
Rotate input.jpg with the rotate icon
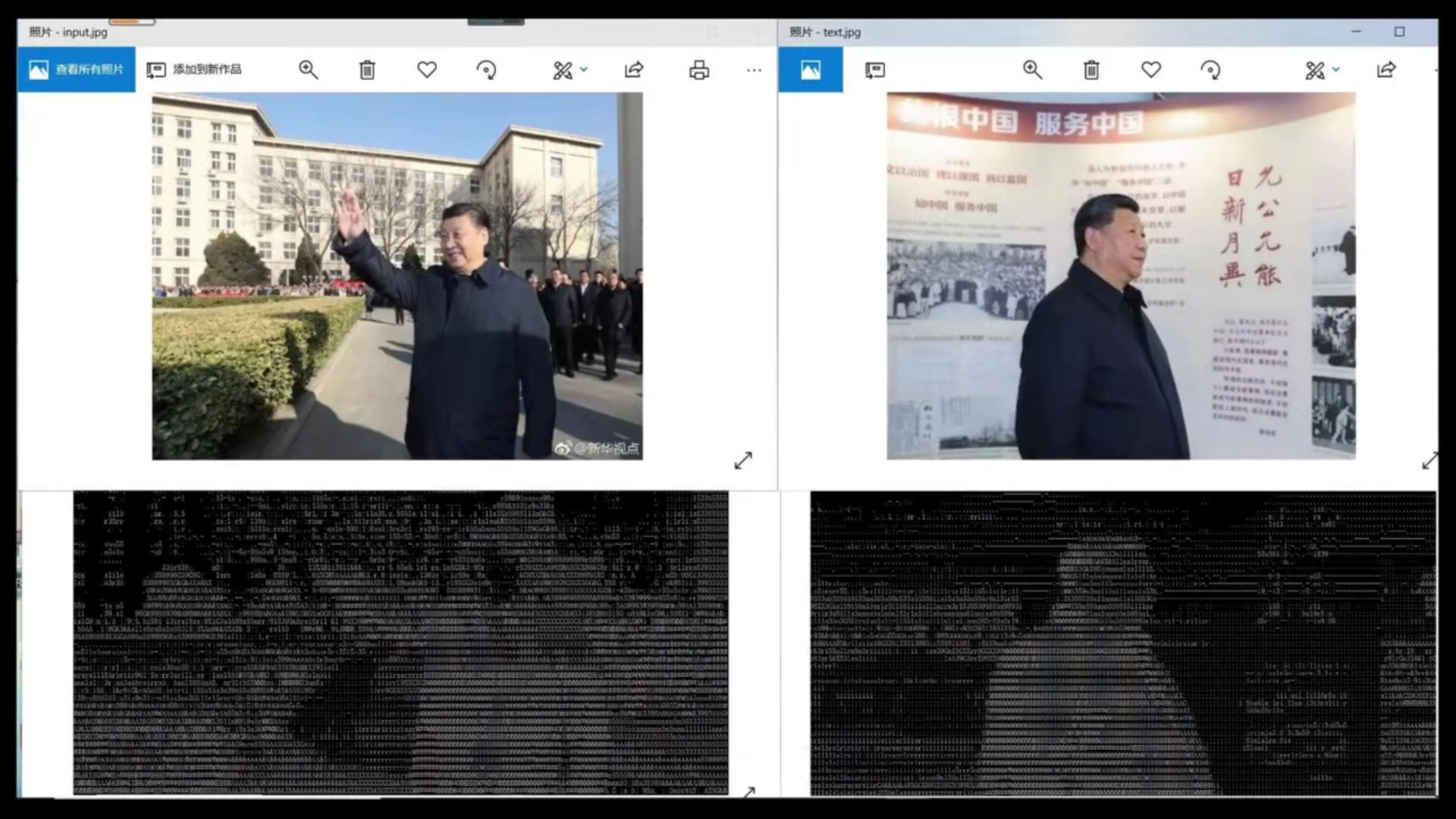486,71
